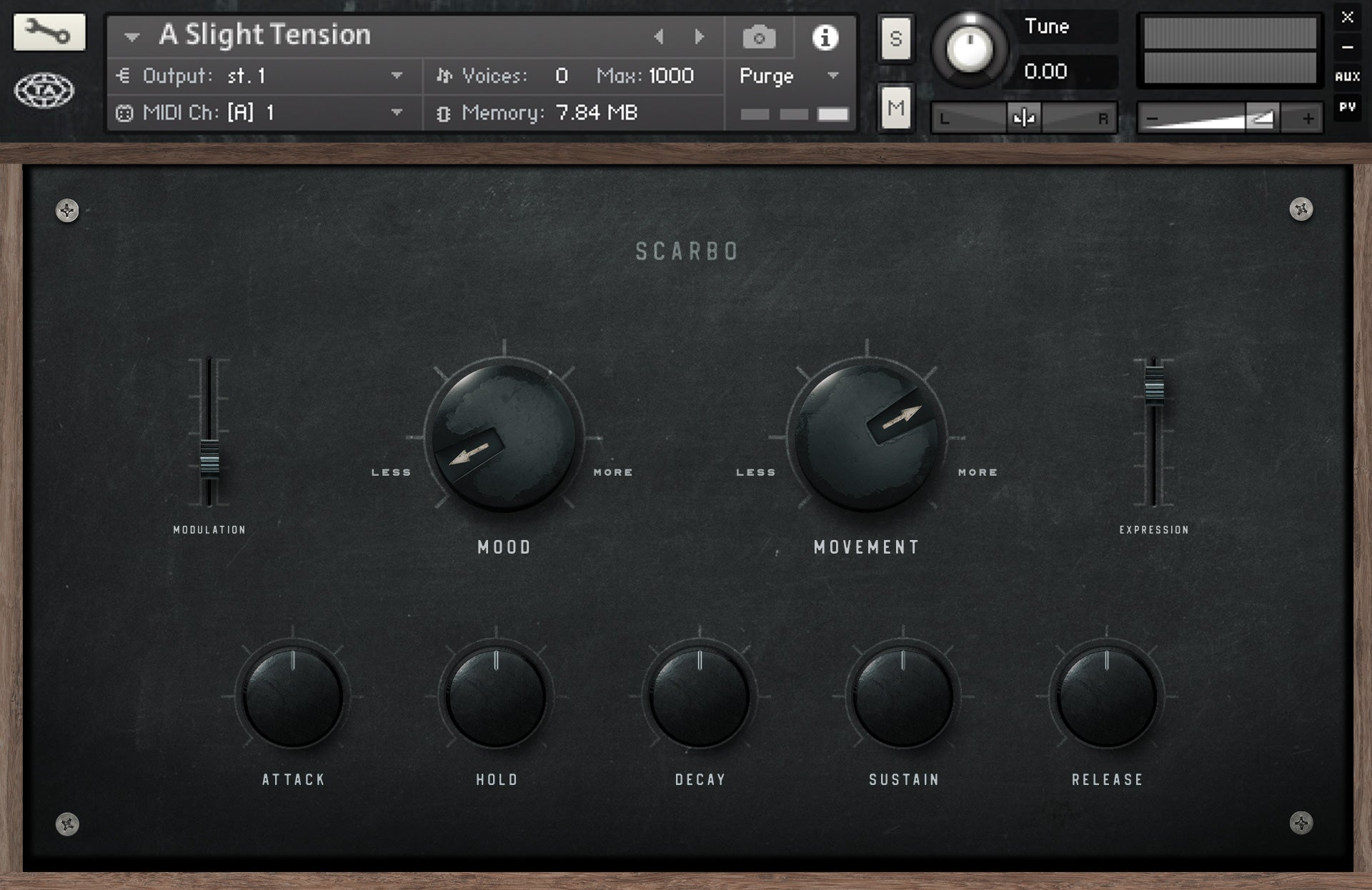The height and width of the screenshot is (890, 1372).
Task: Click the MIDI channel icon
Action: 126,112
